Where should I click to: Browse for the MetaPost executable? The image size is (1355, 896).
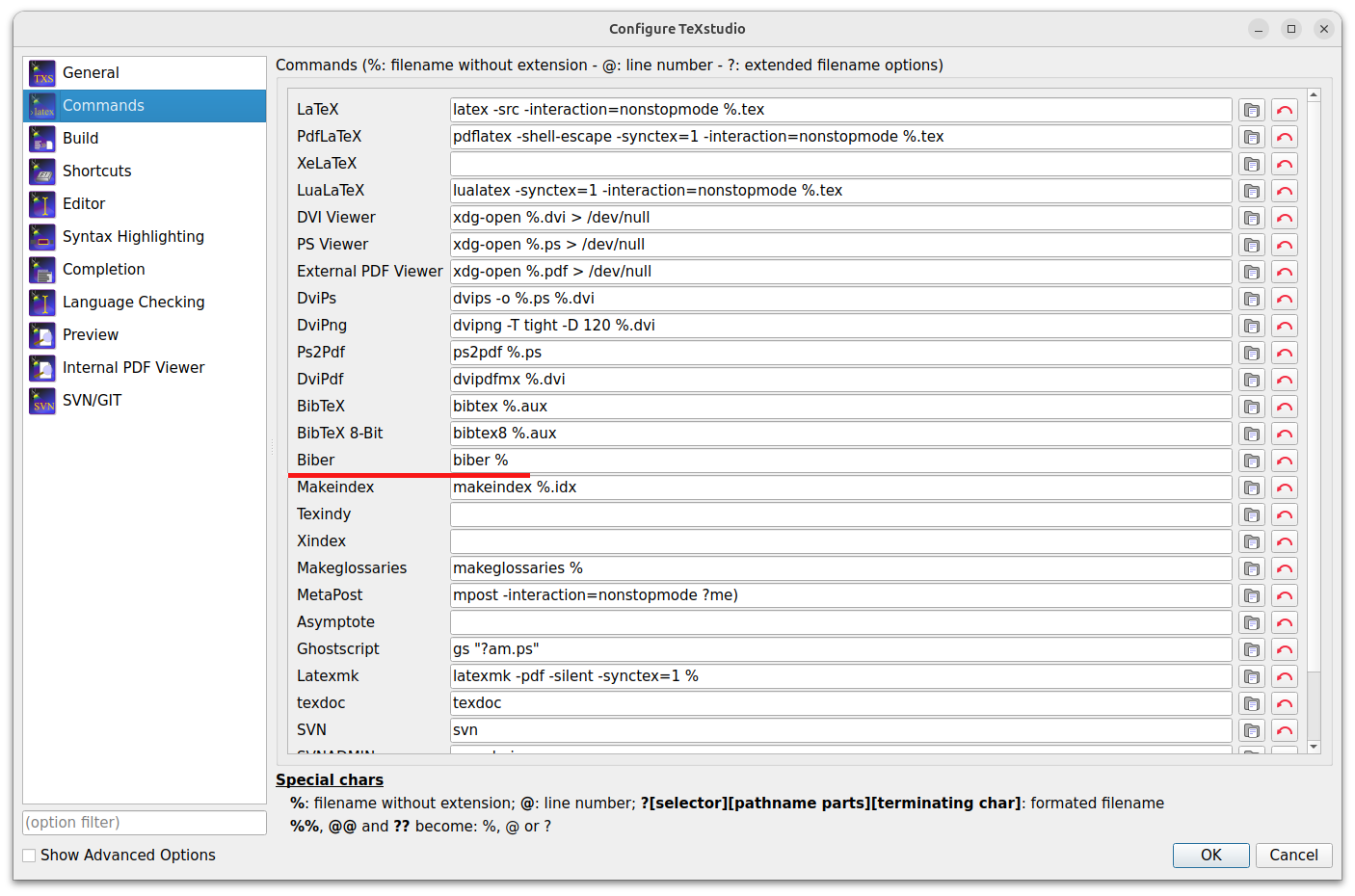pos(1251,595)
